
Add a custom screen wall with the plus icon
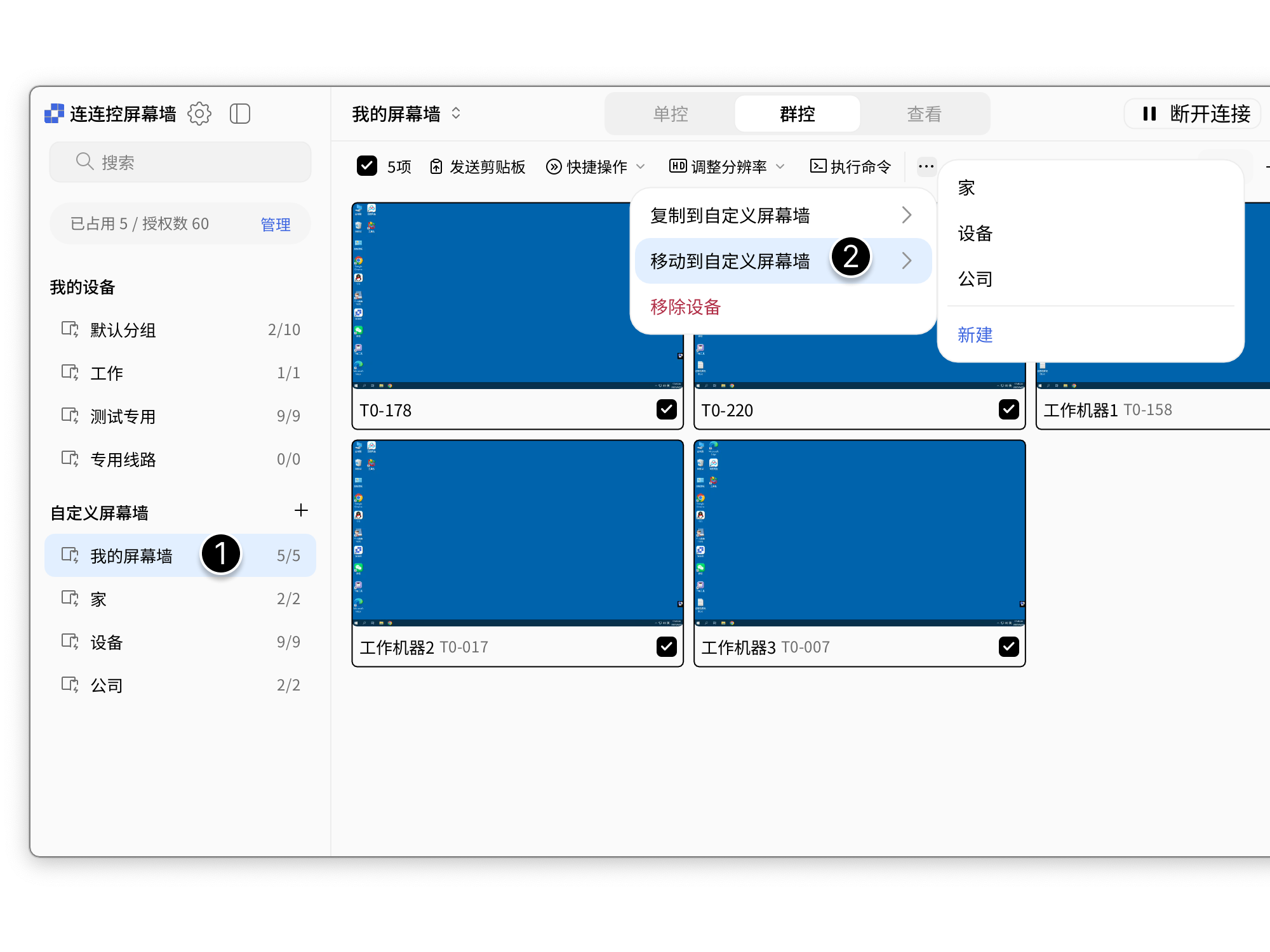tap(301, 510)
